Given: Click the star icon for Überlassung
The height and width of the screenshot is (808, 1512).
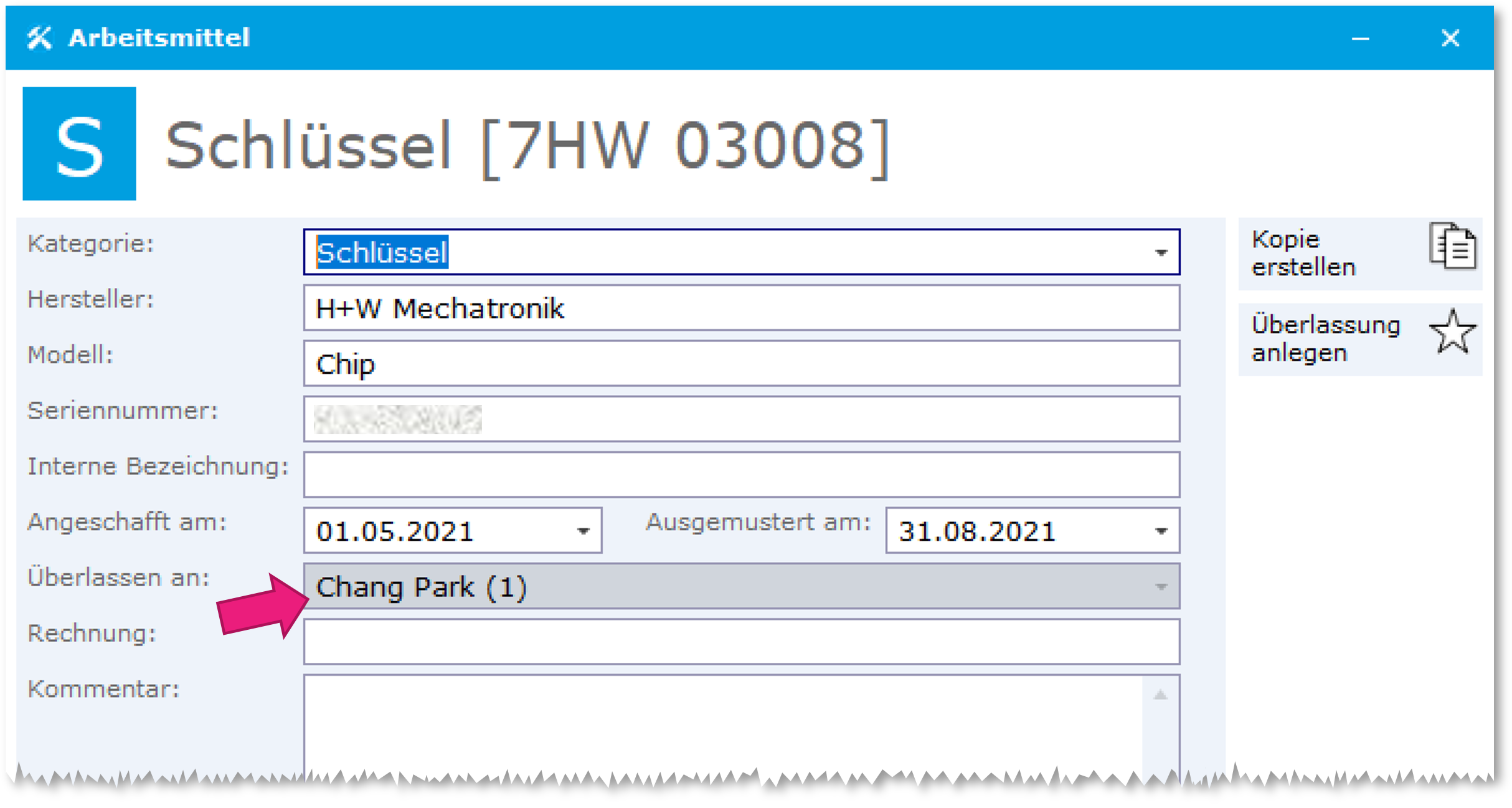Looking at the screenshot, I should (1452, 333).
